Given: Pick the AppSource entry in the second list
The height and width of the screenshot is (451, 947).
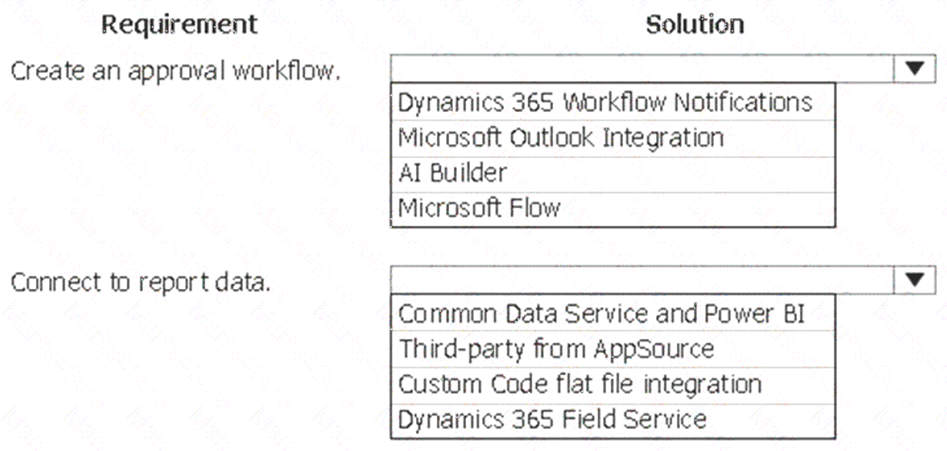Looking at the screenshot, I should [x=613, y=348].
